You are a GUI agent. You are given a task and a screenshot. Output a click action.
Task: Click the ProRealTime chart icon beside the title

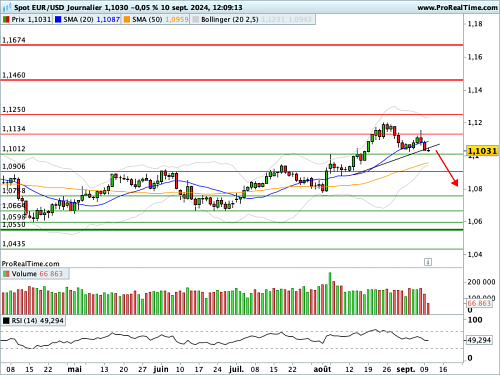(7, 7)
